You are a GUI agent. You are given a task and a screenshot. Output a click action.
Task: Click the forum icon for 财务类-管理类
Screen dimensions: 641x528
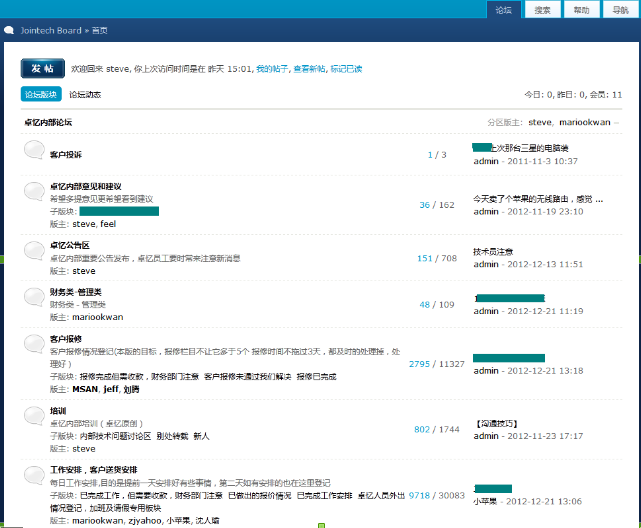coord(34,297)
